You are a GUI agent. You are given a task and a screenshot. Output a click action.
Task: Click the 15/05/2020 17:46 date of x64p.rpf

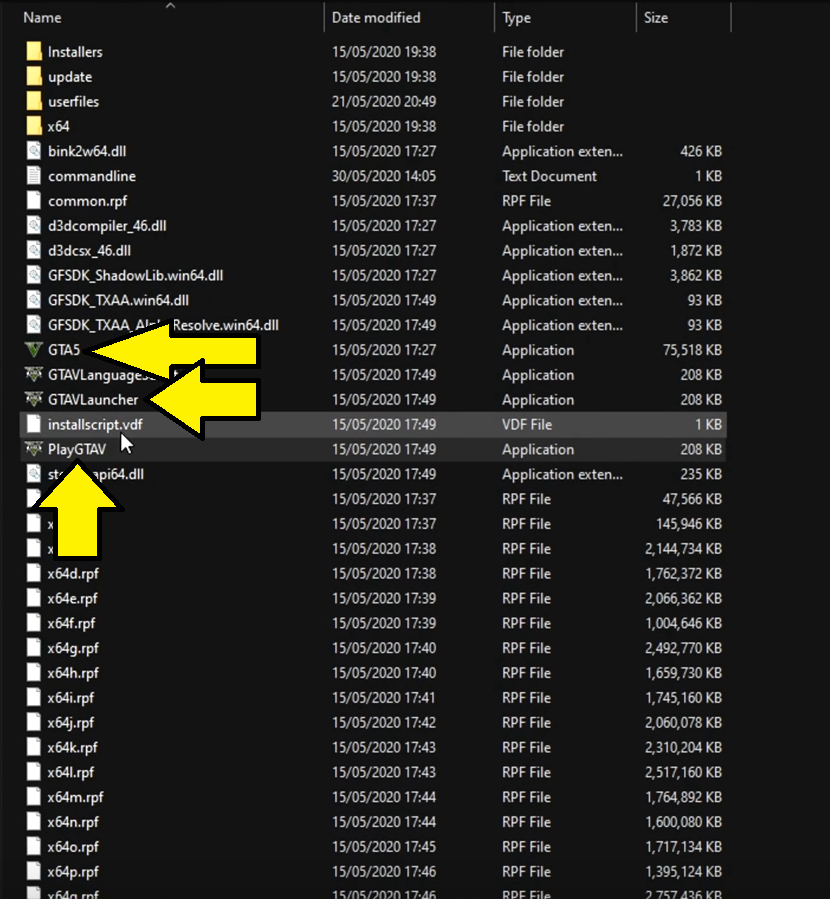[x=384, y=871]
